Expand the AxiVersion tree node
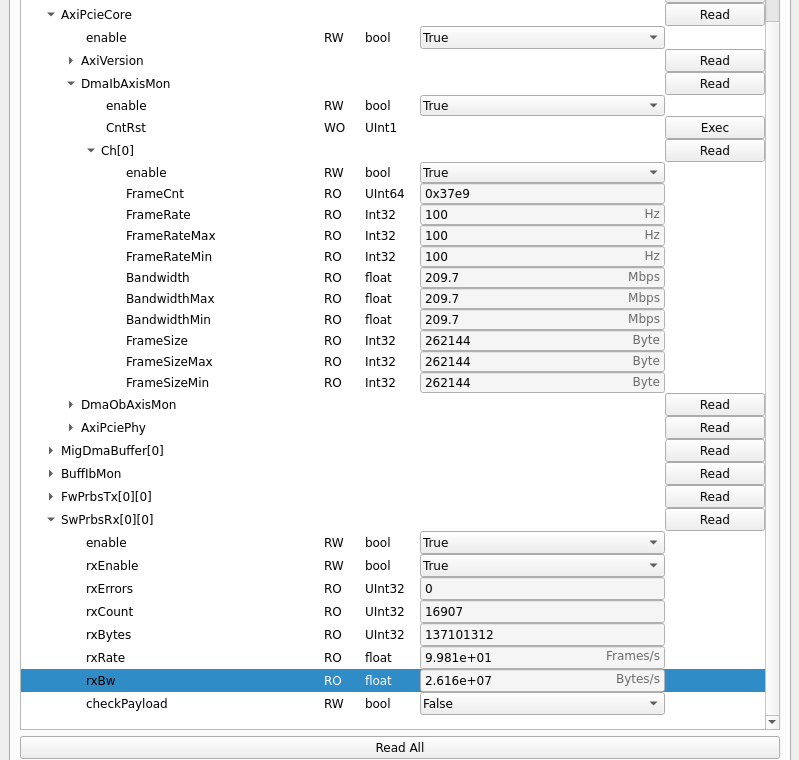 [71, 61]
